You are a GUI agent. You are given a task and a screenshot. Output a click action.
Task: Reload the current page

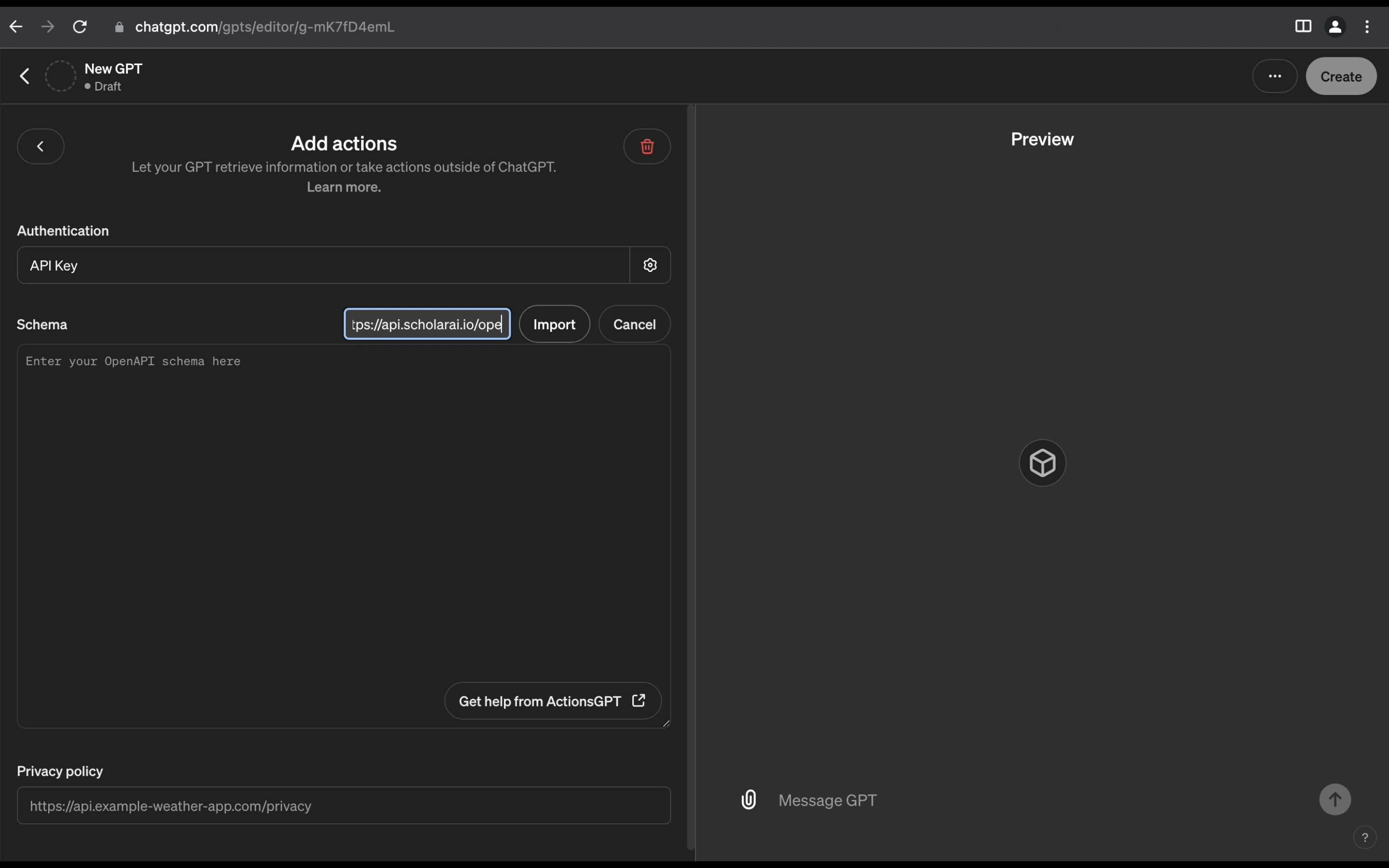[x=80, y=27]
